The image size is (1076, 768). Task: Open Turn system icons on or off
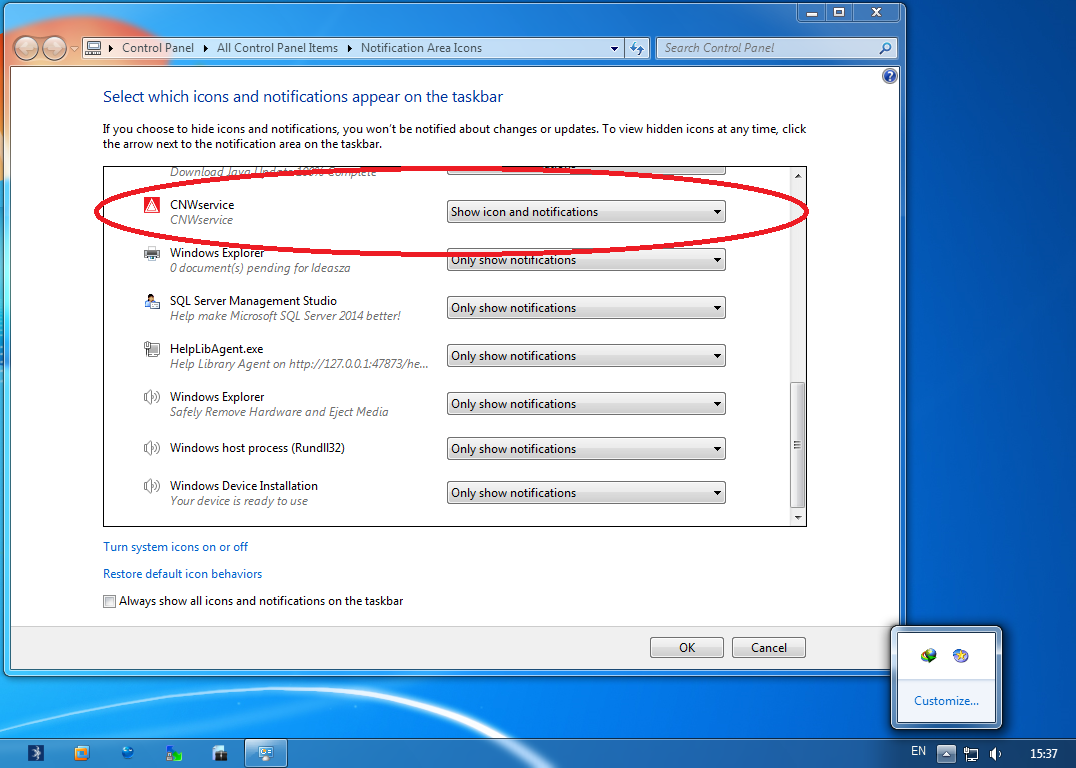[x=176, y=547]
